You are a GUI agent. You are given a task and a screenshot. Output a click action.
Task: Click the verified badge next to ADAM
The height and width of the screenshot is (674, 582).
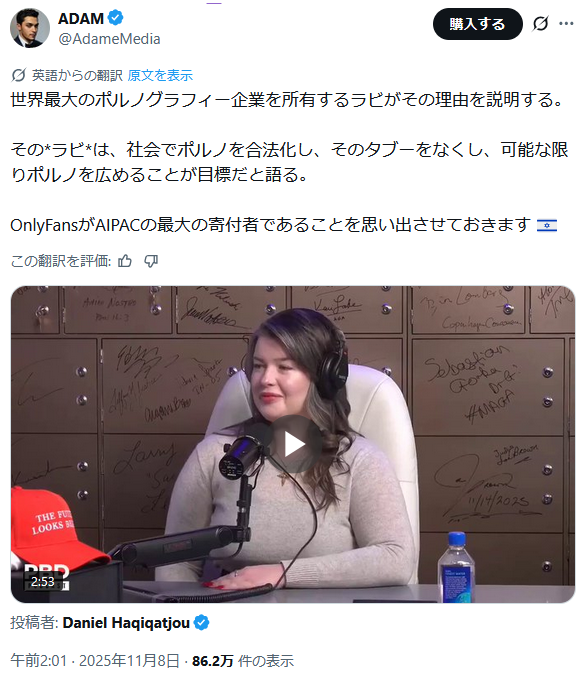click(x=115, y=18)
